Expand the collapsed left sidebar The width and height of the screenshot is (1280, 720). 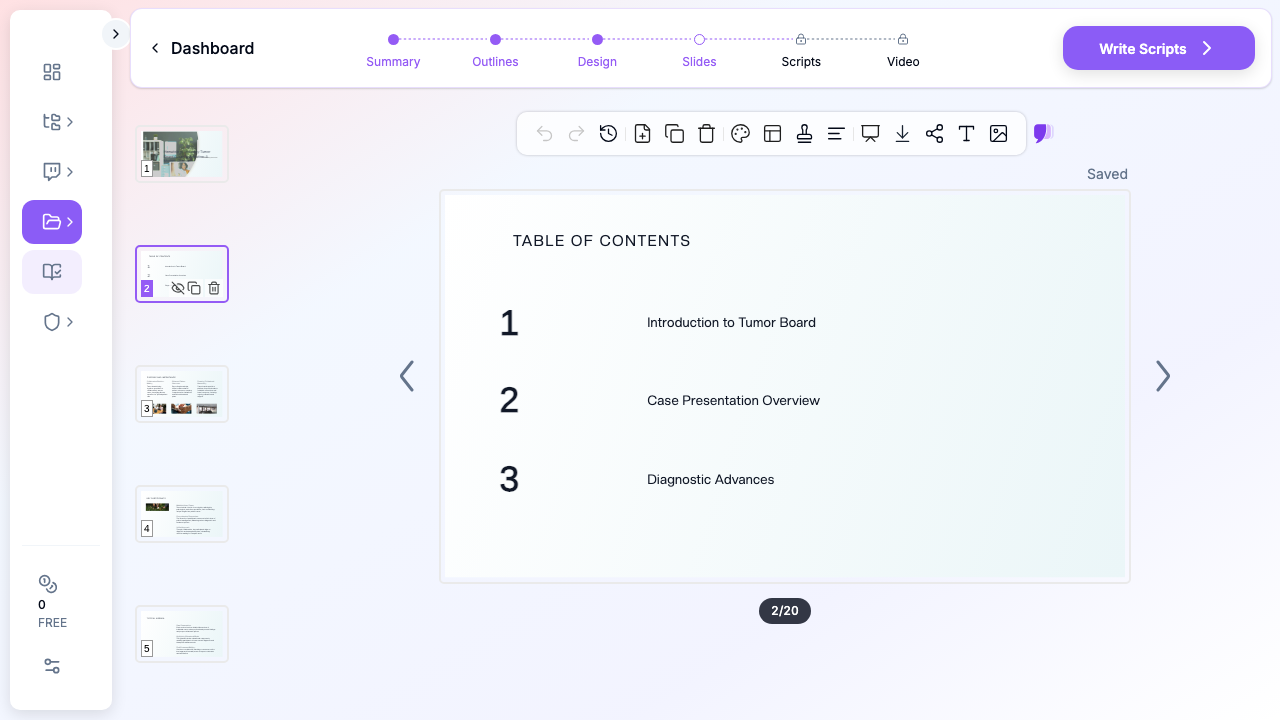point(116,34)
